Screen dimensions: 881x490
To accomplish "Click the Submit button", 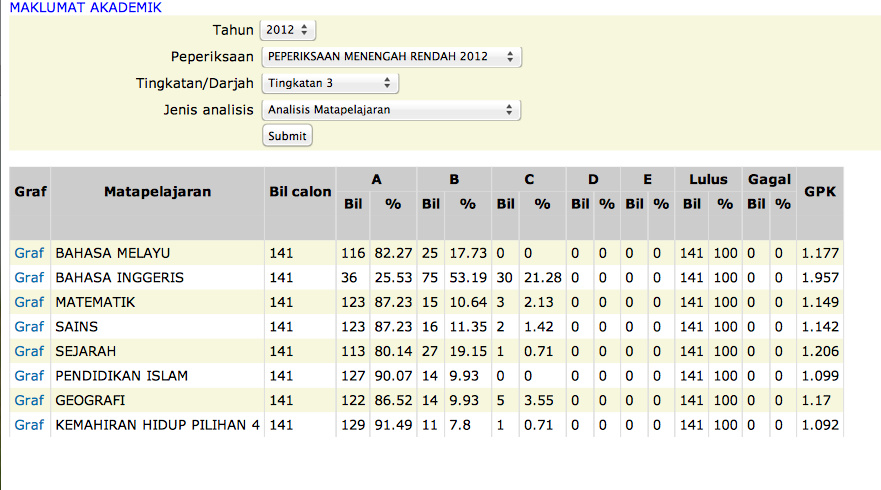I will point(287,136).
